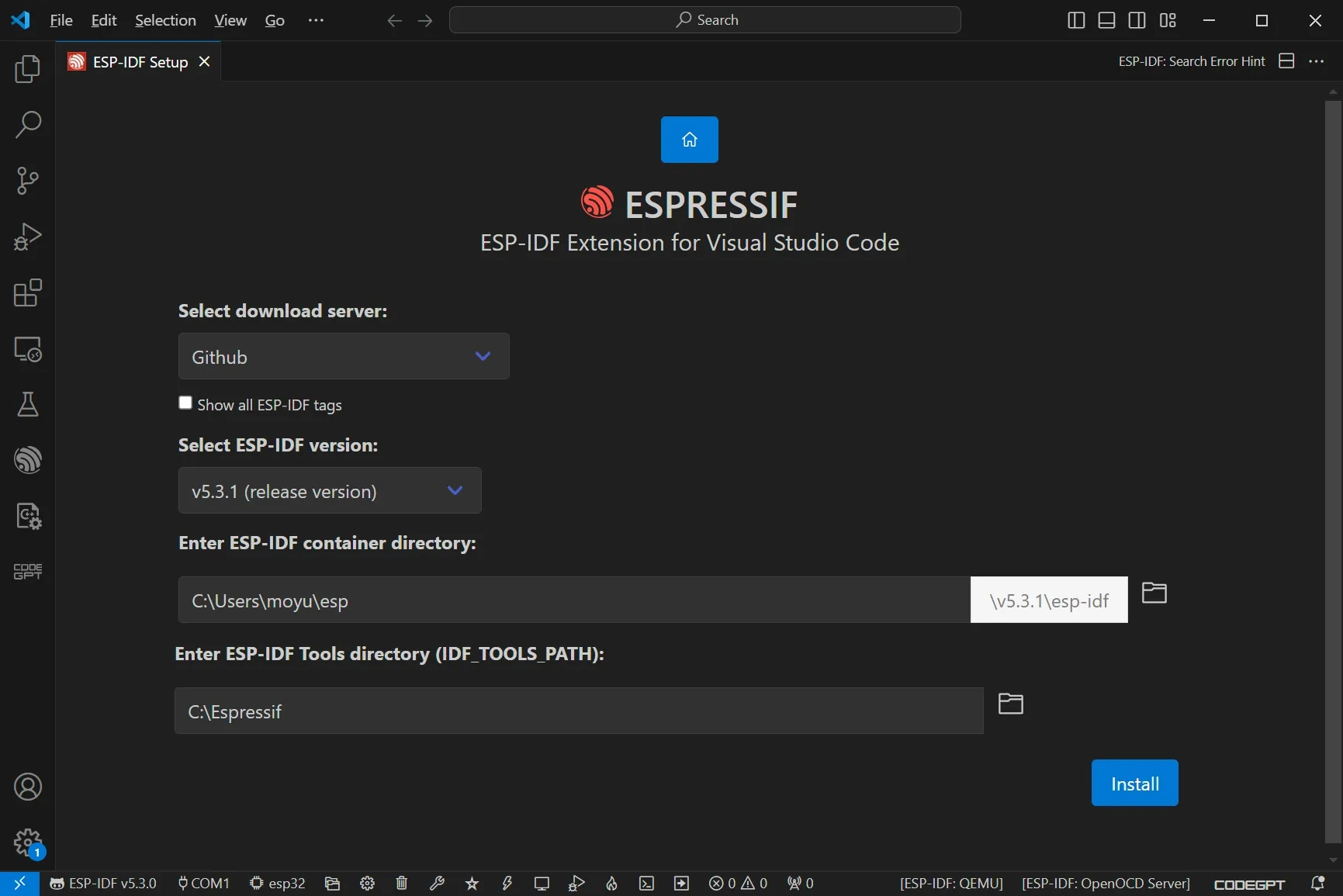Click the monitor device icon in status bar
The height and width of the screenshot is (896, 1343).
tap(542, 883)
